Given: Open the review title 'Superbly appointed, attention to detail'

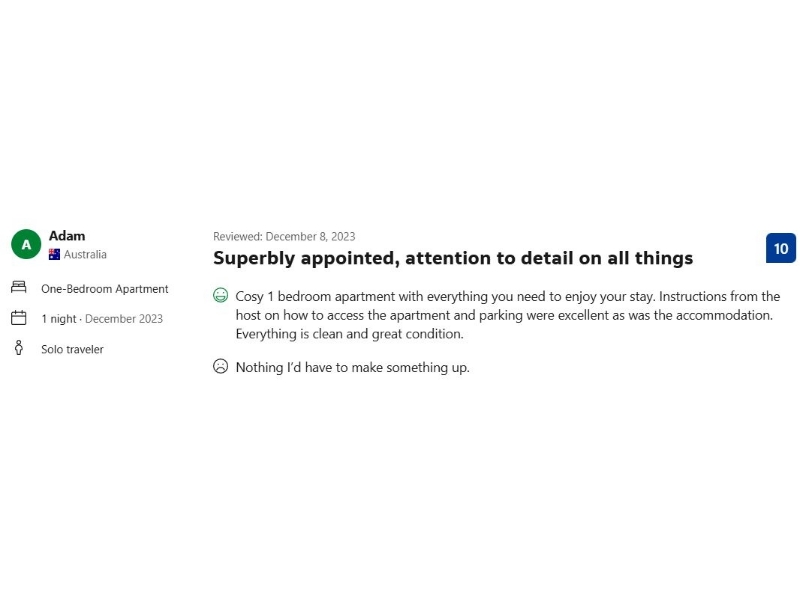Looking at the screenshot, I should click(453, 258).
